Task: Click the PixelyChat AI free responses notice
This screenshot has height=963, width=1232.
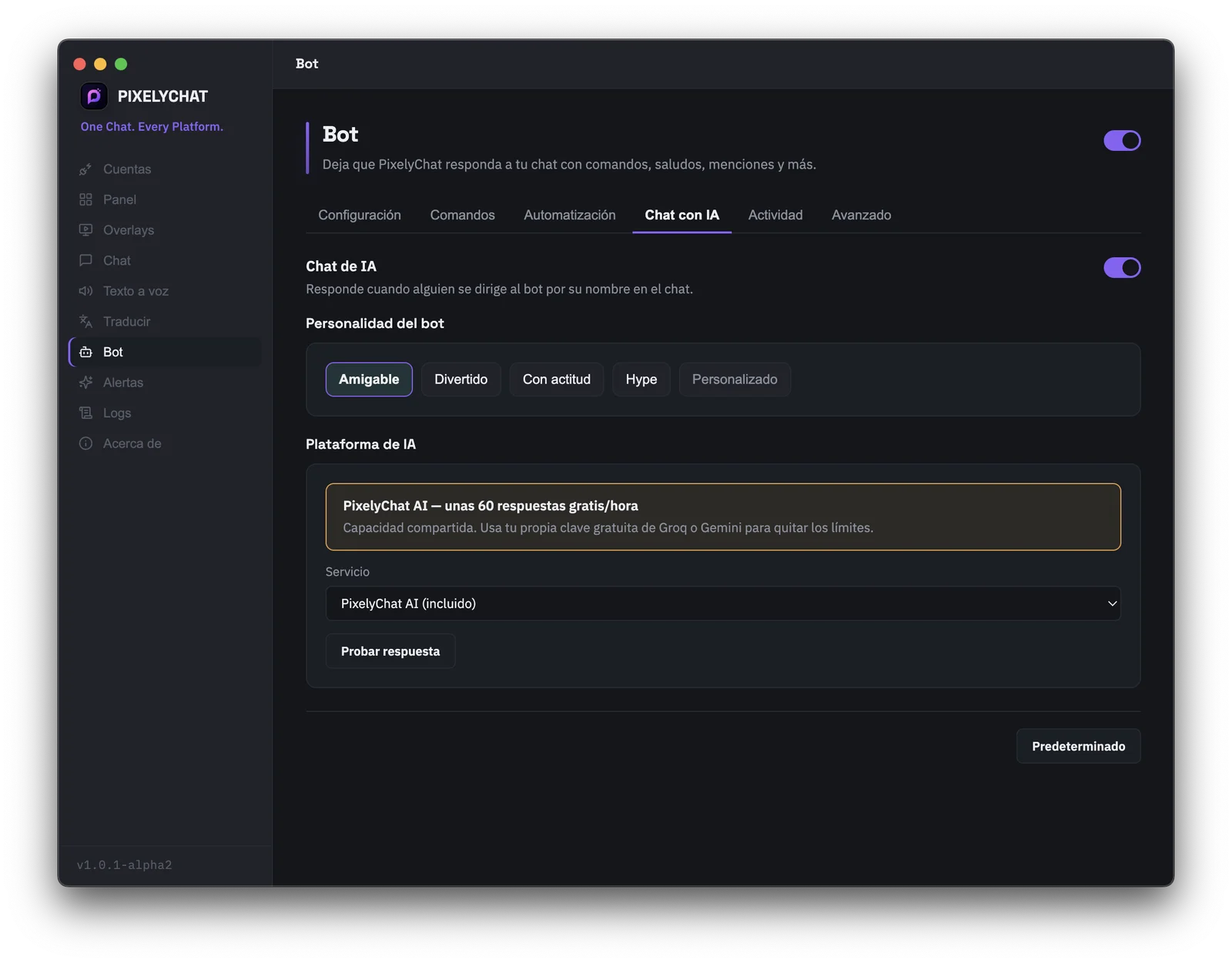Action: click(x=723, y=517)
